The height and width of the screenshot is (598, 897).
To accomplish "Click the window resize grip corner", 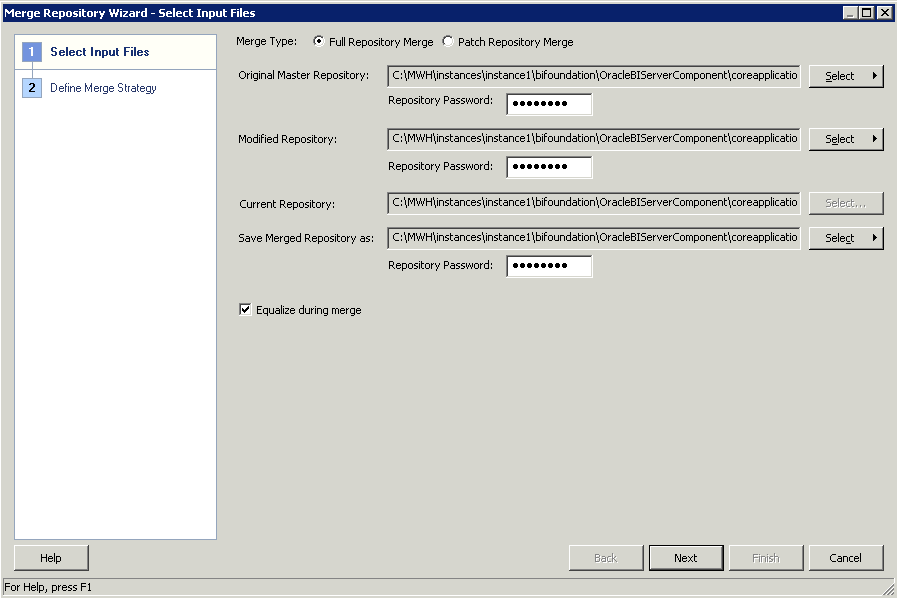I will pos(888,589).
